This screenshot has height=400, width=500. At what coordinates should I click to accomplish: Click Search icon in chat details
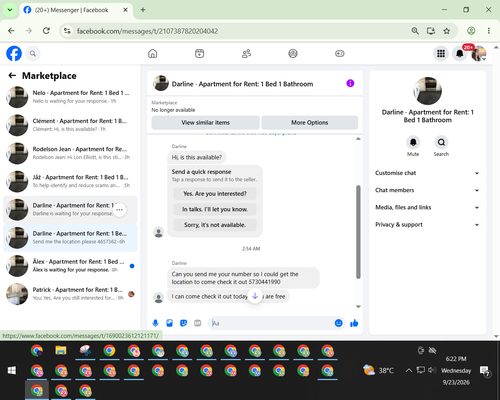[x=441, y=142]
